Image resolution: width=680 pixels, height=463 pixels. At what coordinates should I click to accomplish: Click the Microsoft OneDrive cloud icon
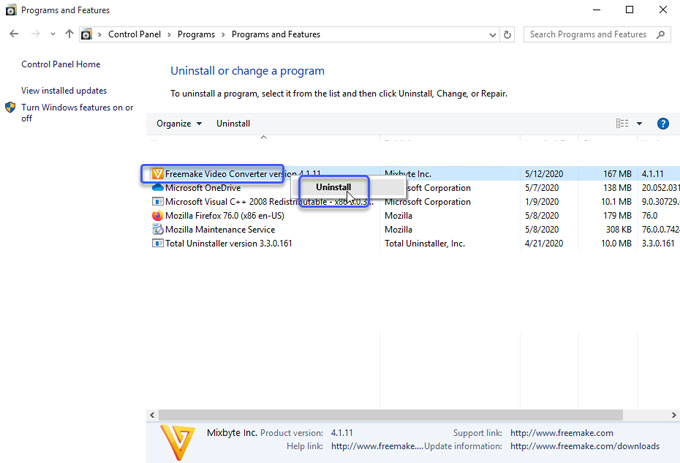(157, 188)
